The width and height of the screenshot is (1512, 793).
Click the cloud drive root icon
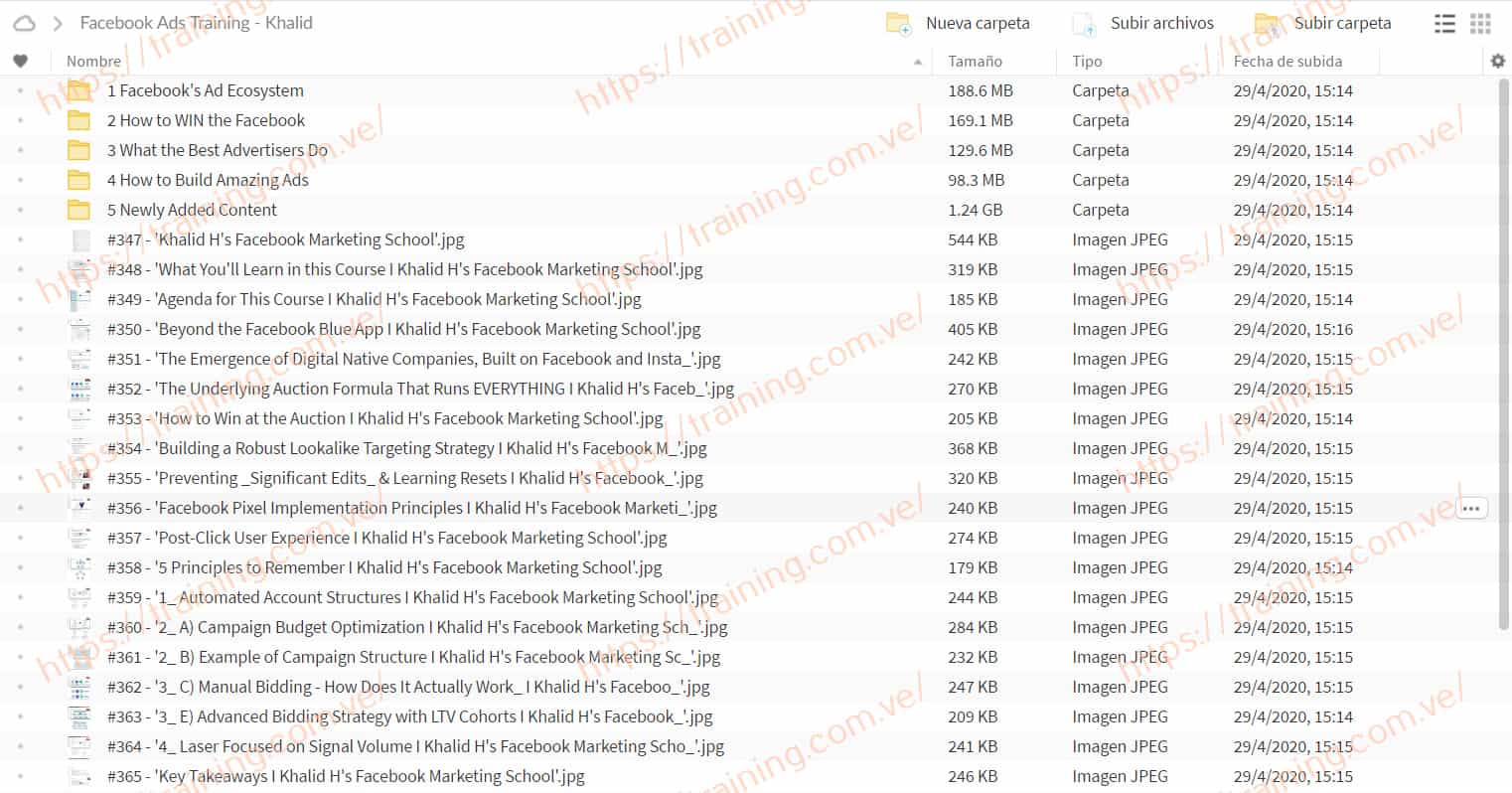coord(24,23)
